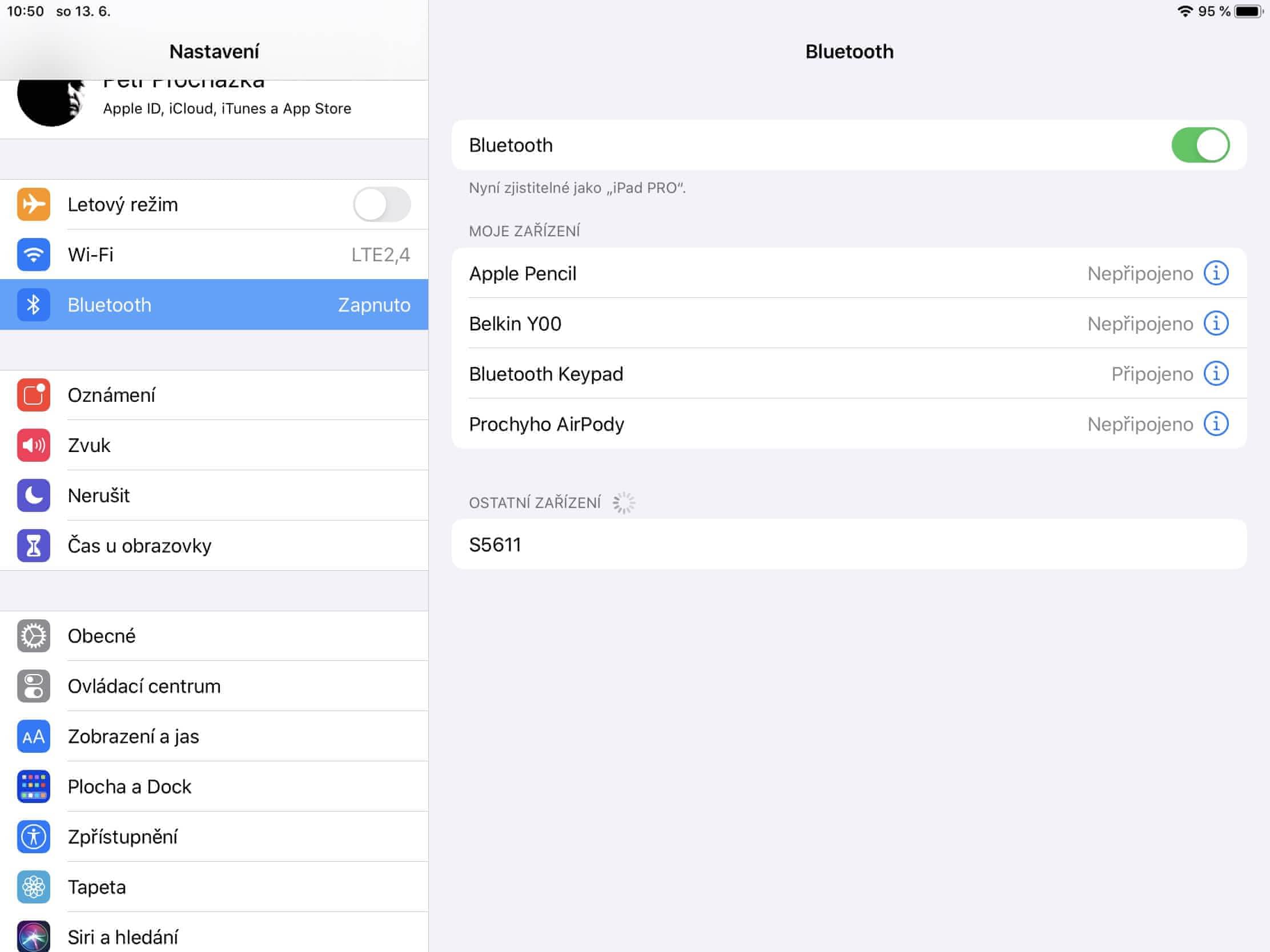Open Wi-Fi settings showing LTE2,4
Viewport: 1270px width, 952px height.
point(214,254)
